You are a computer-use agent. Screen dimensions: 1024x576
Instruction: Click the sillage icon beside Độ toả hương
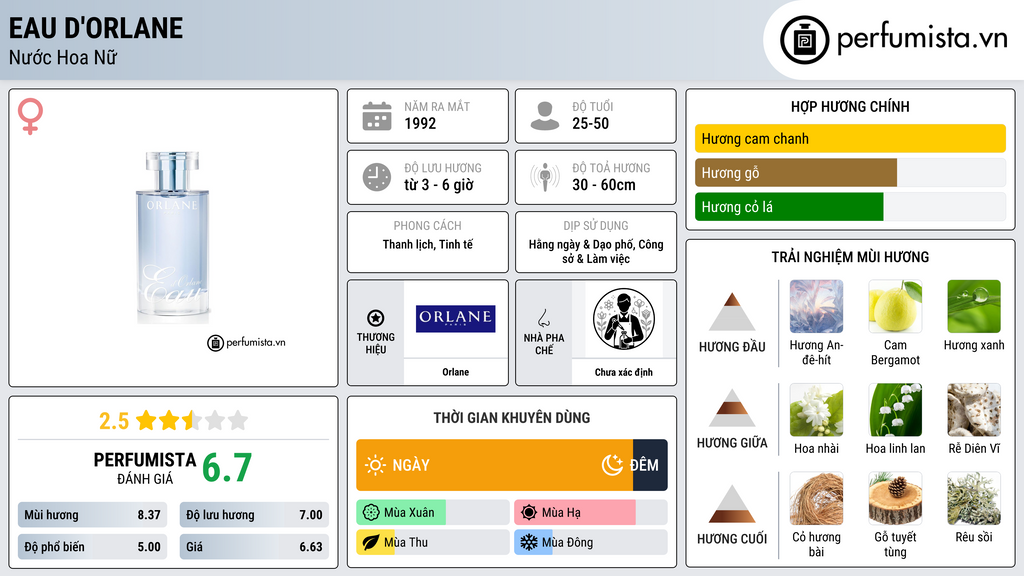(545, 177)
